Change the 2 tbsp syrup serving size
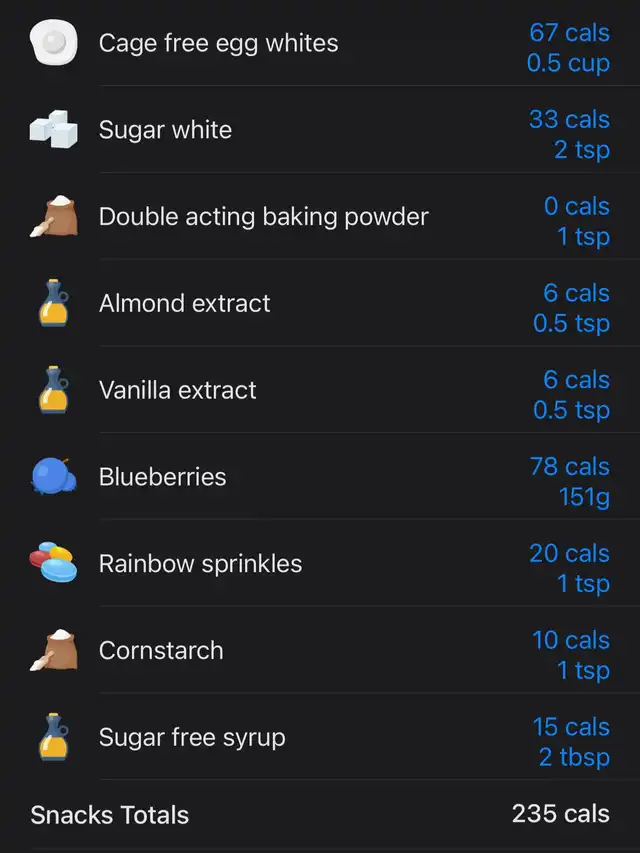This screenshot has height=853, width=640. click(575, 757)
